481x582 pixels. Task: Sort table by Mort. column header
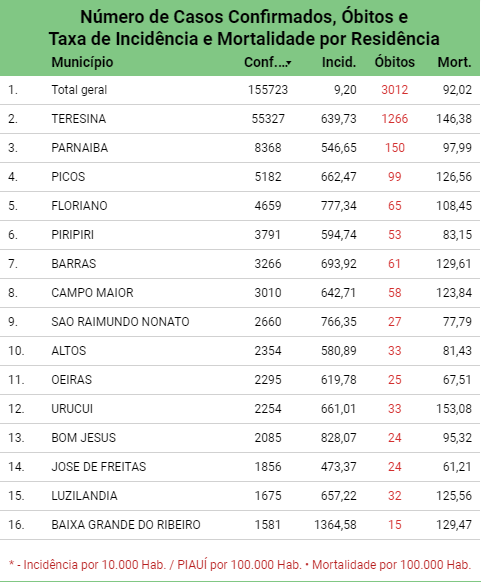coord(455,62)
